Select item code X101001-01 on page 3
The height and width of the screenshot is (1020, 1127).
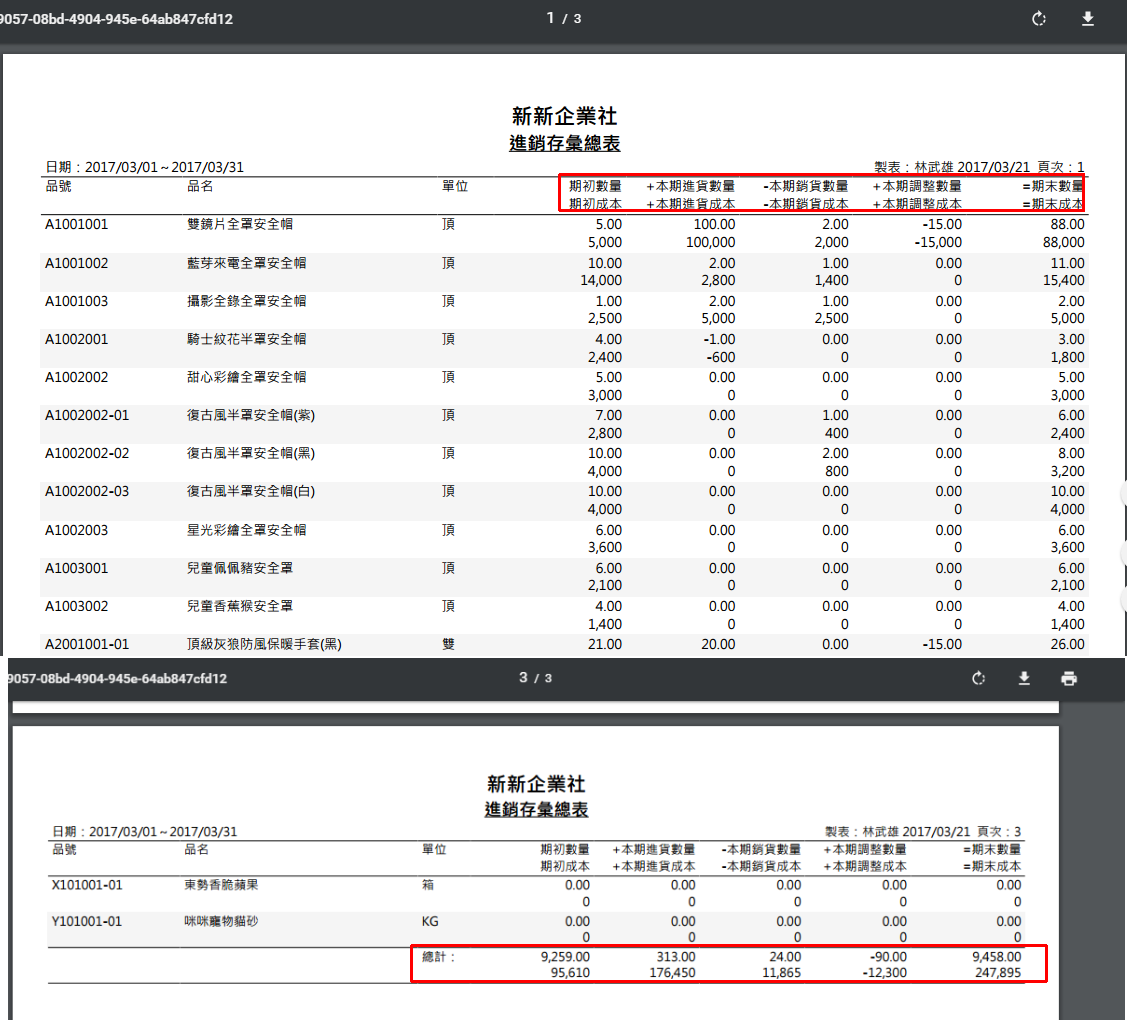(x=87, y=885)
